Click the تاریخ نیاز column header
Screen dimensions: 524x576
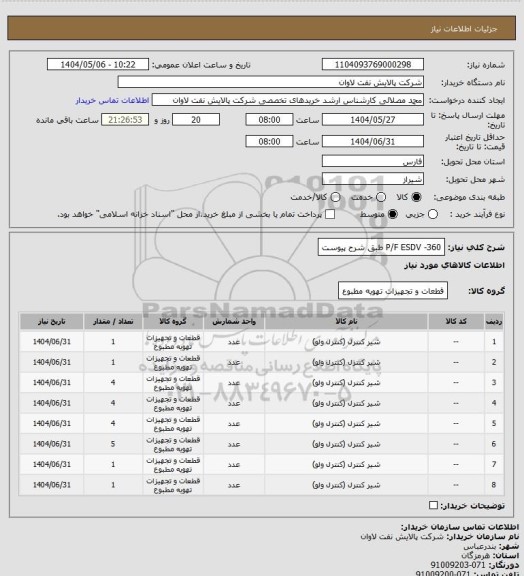[x=51, y=321]
